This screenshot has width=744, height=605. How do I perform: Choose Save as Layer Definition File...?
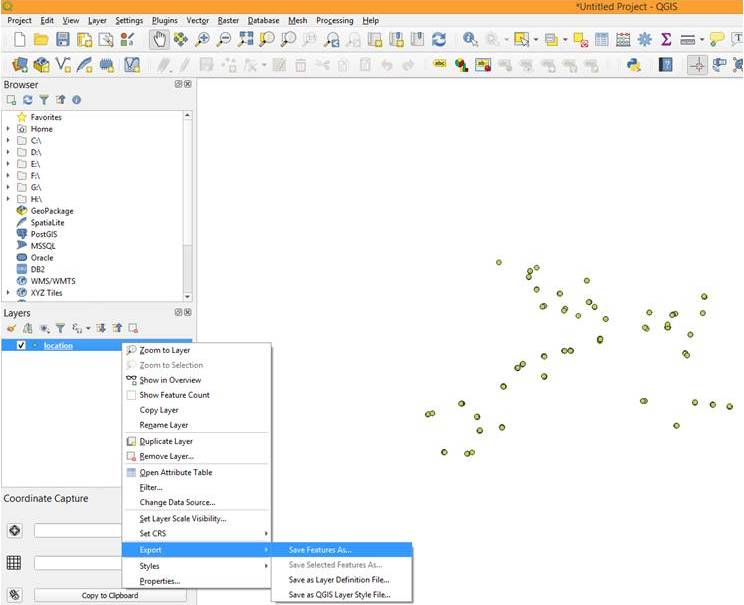pyautogui.click(x=342, y=579)
